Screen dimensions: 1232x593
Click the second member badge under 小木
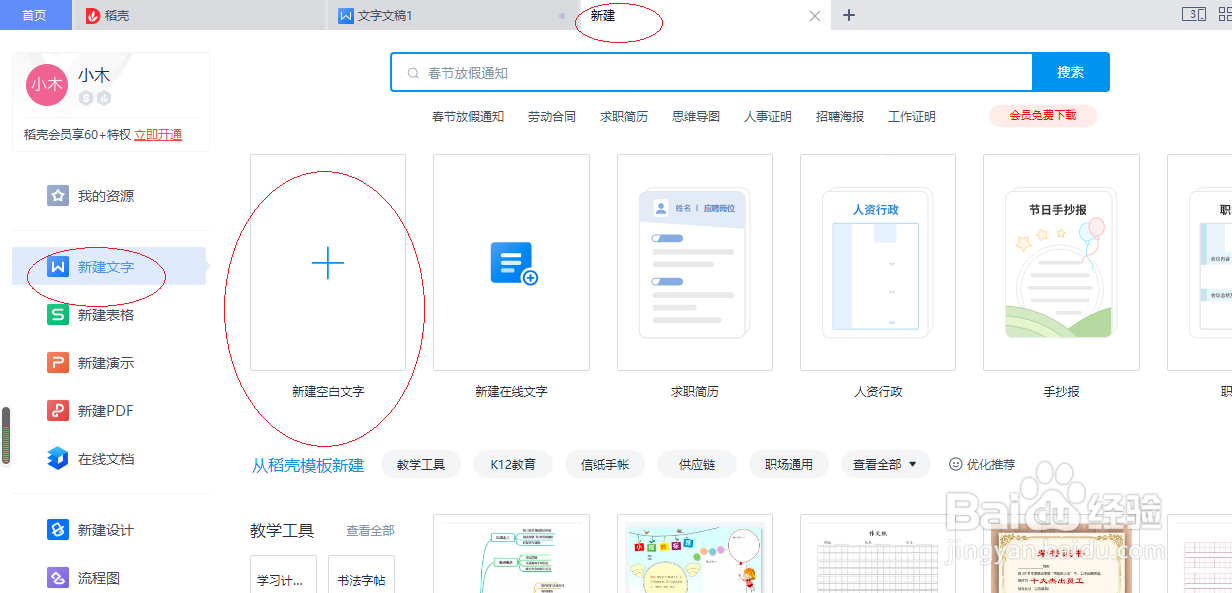(x=103, y=98)
